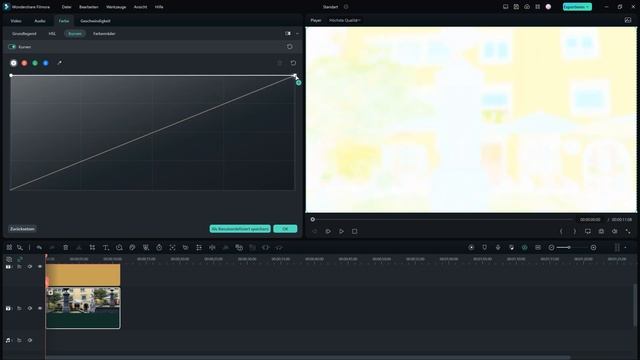Open the color palette tool in the timeline toolbar
The width and height of the screenshot is (640, 360).
point(132,247)
